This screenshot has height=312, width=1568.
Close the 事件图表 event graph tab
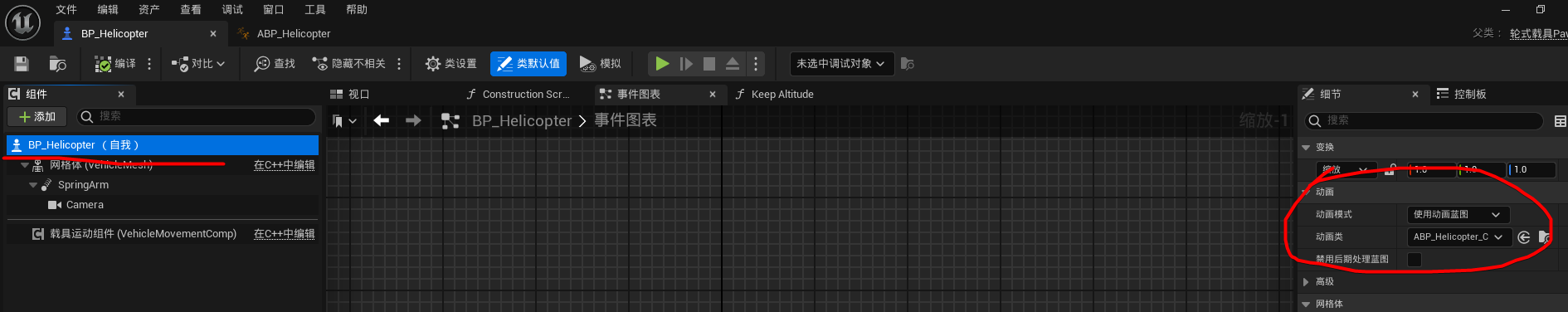tap(713, 95)
